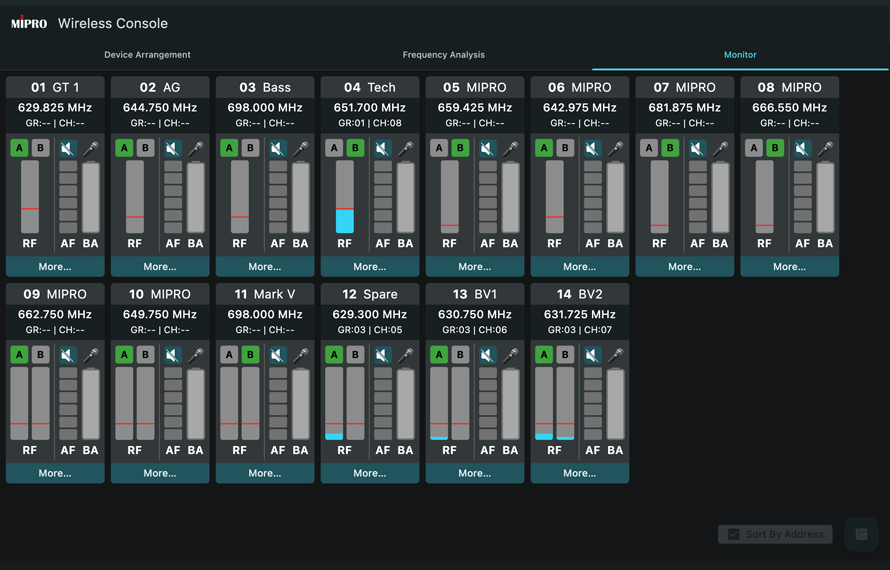The height and width of the screenshot is (570, 890).
Task: Click microphone icon on channel 01 GT 1
Action: click(91, 148)
